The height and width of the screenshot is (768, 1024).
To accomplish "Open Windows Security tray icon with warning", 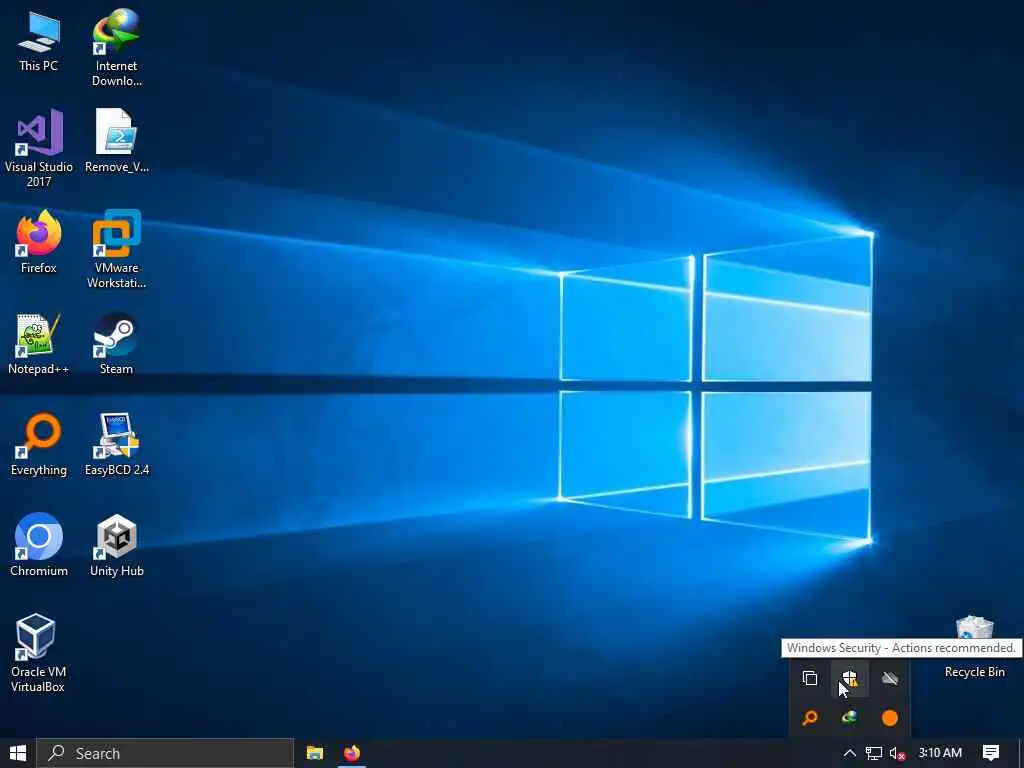I will (x=850, y=678).
